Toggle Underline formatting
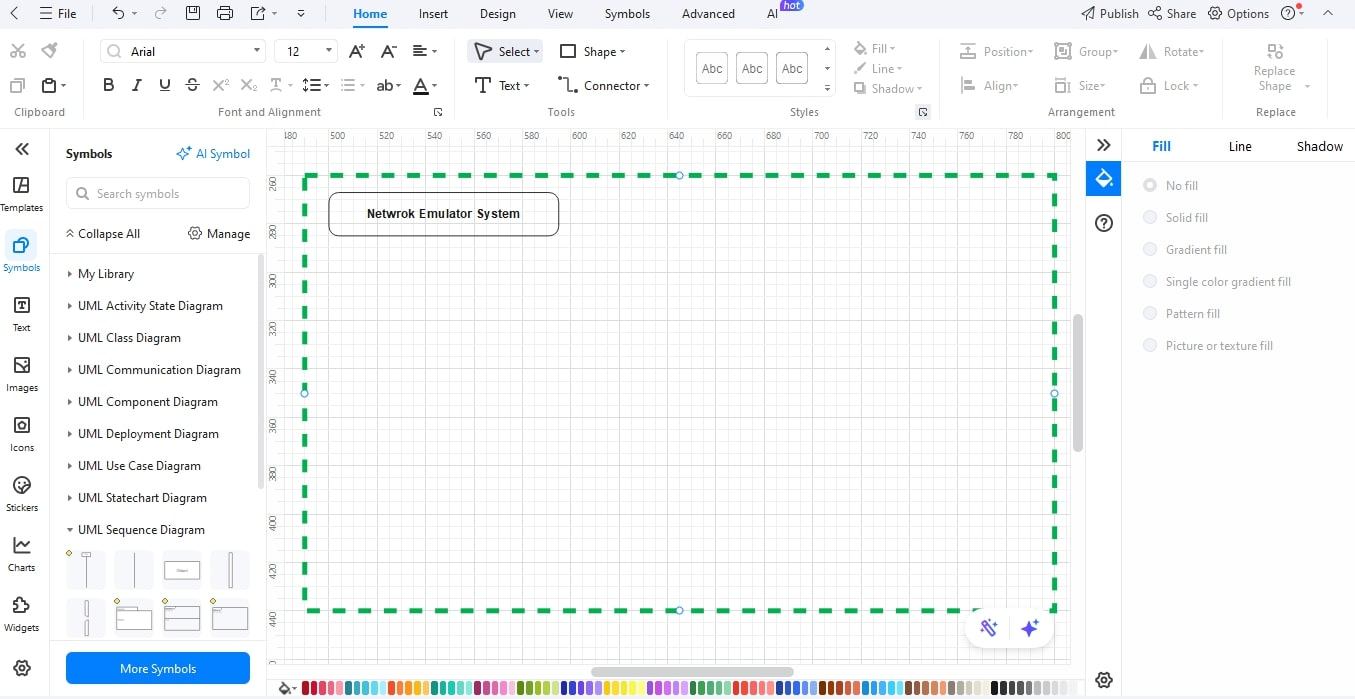 point(164,85)
